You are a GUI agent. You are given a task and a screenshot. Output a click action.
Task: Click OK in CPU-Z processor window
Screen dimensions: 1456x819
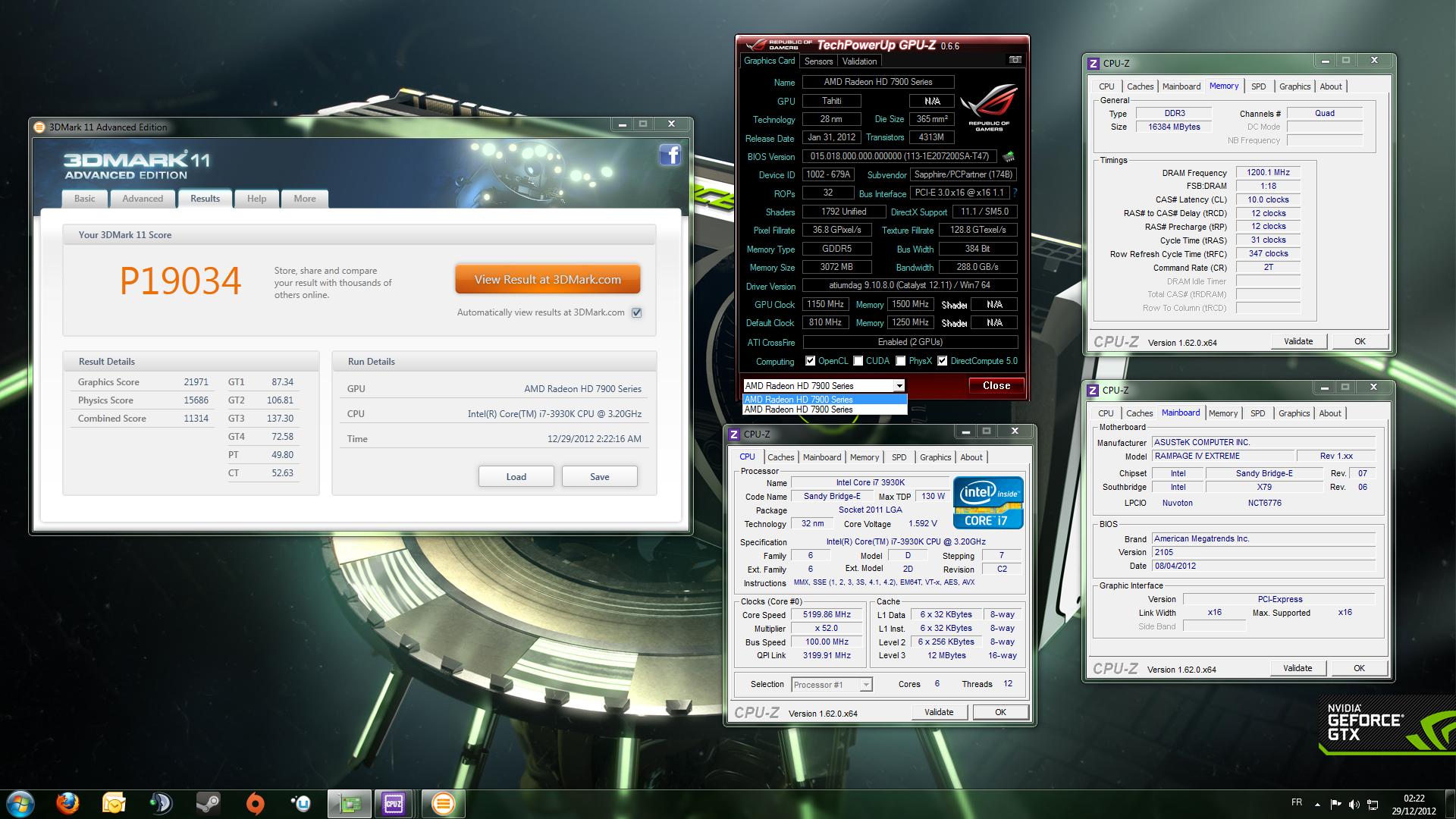pos(1000,712)
